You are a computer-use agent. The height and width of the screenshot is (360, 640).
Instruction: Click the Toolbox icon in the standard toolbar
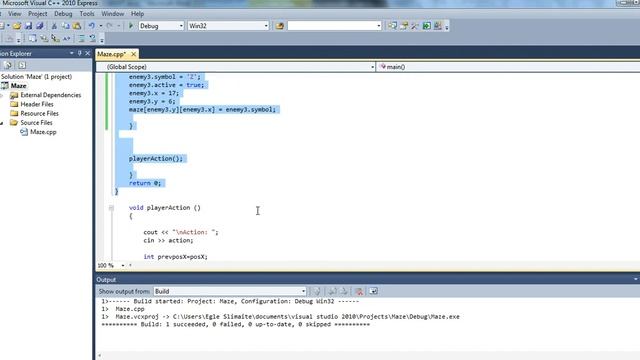click(415, 26)
